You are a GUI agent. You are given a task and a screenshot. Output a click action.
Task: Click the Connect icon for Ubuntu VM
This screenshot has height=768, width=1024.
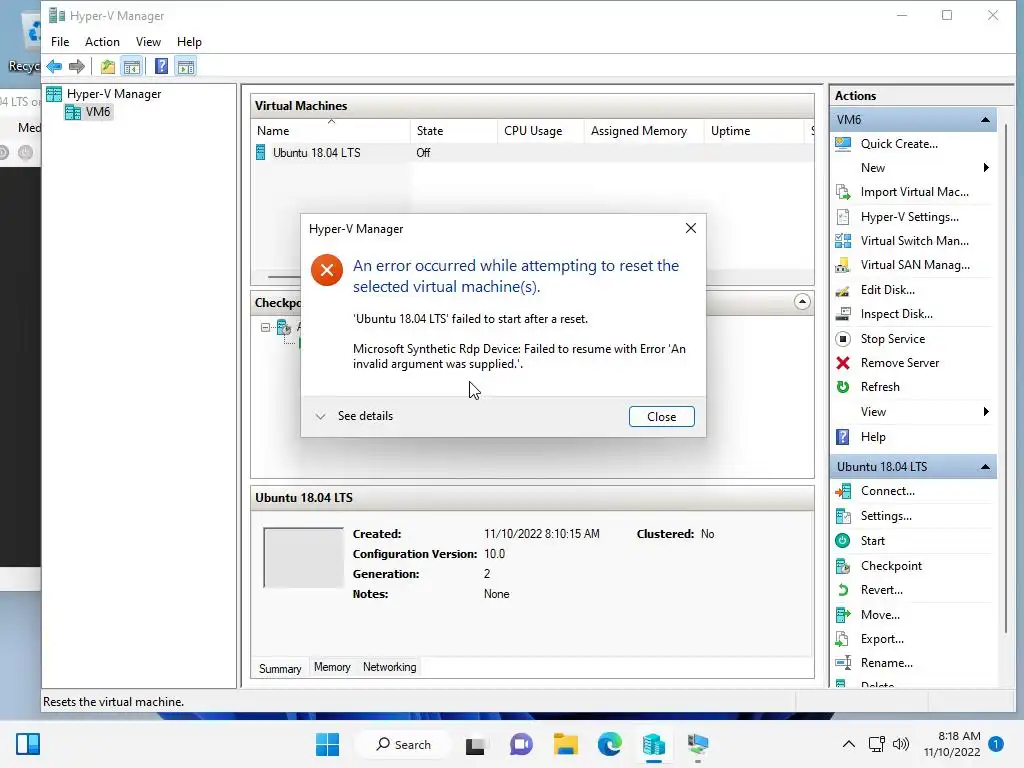click(x=843, y=491)
